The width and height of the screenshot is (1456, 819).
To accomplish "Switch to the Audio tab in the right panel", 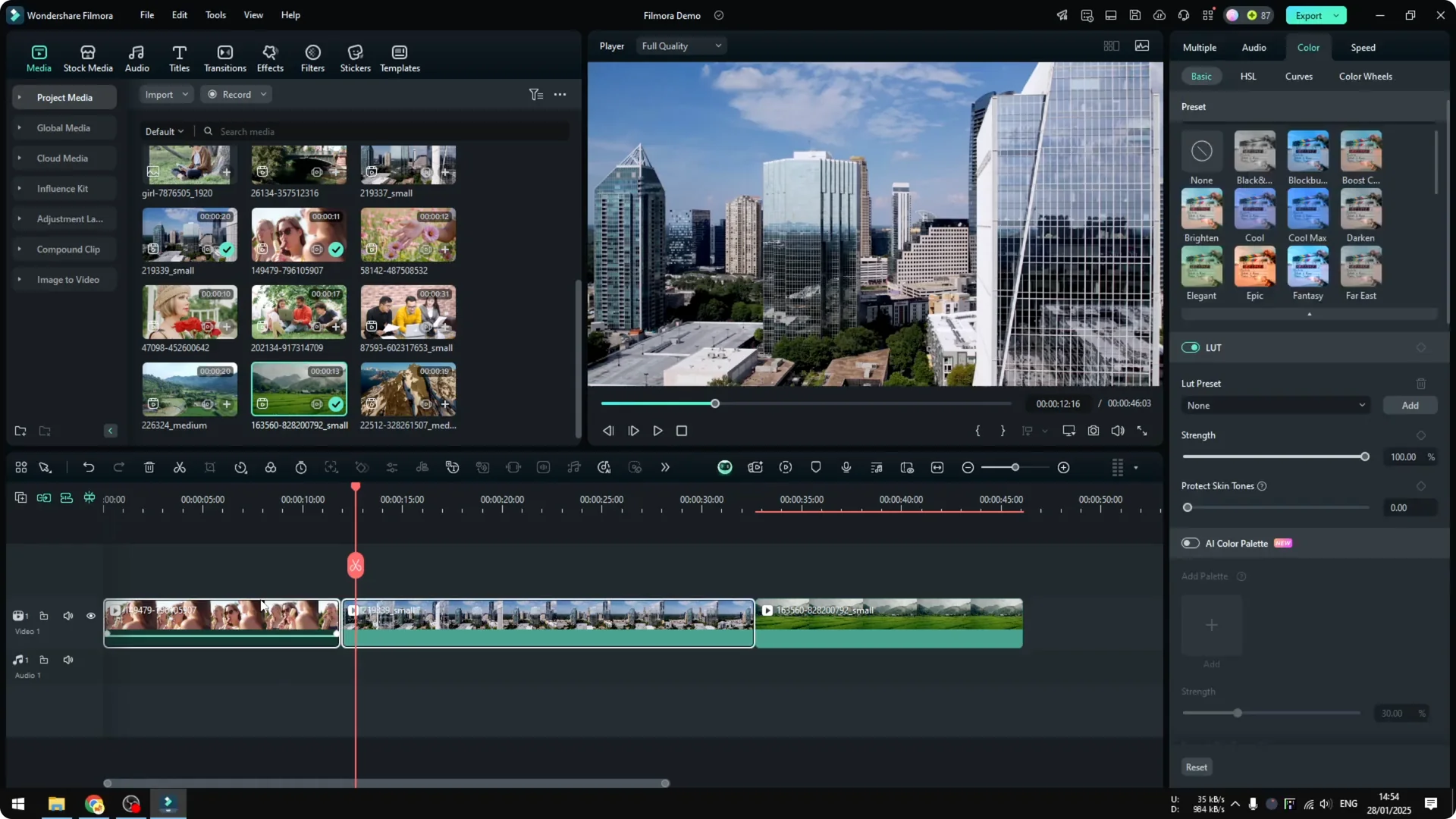I will click(x=1254, y=47).
